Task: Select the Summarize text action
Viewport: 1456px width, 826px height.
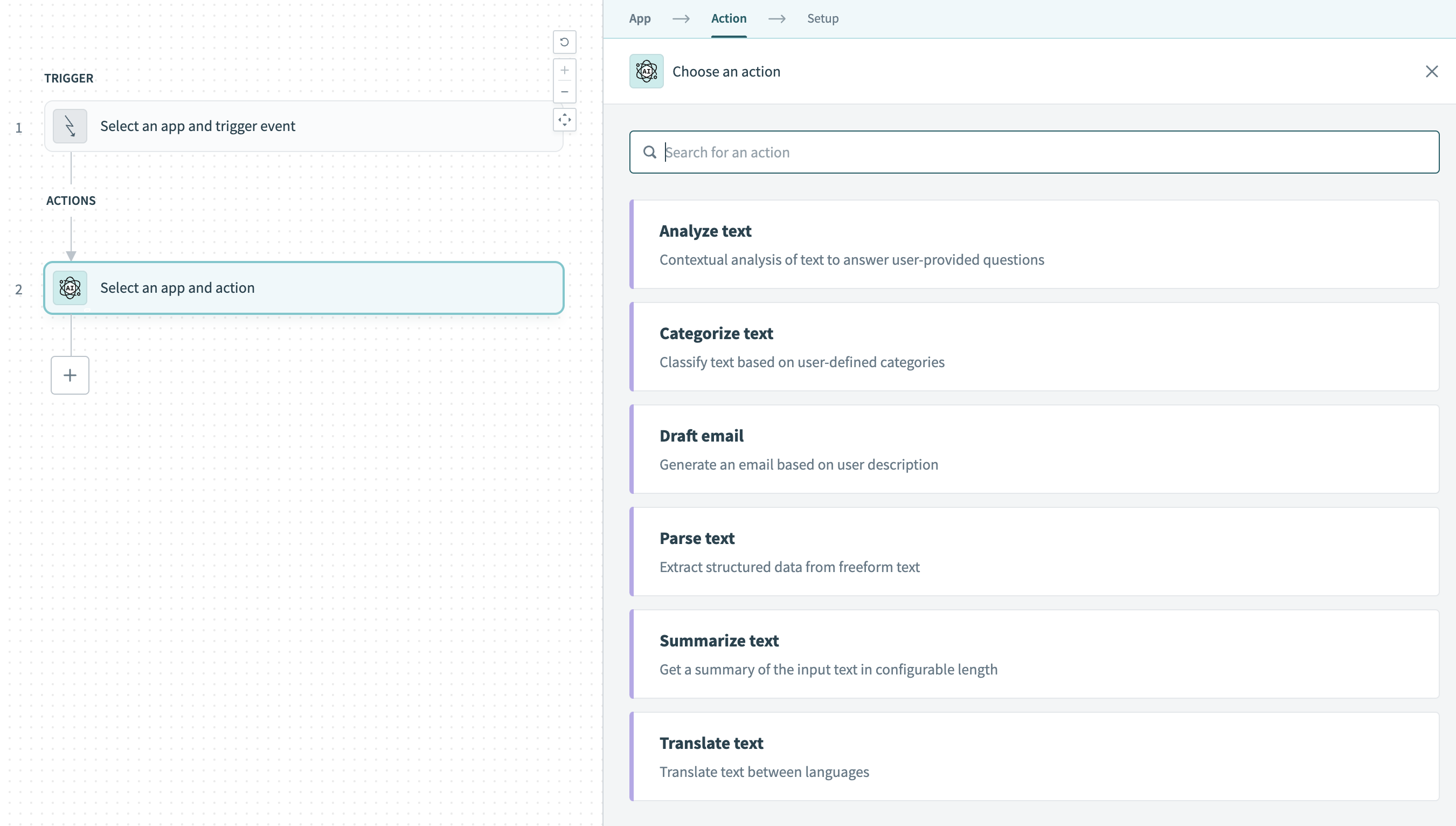Action: tap(1034, 654)
